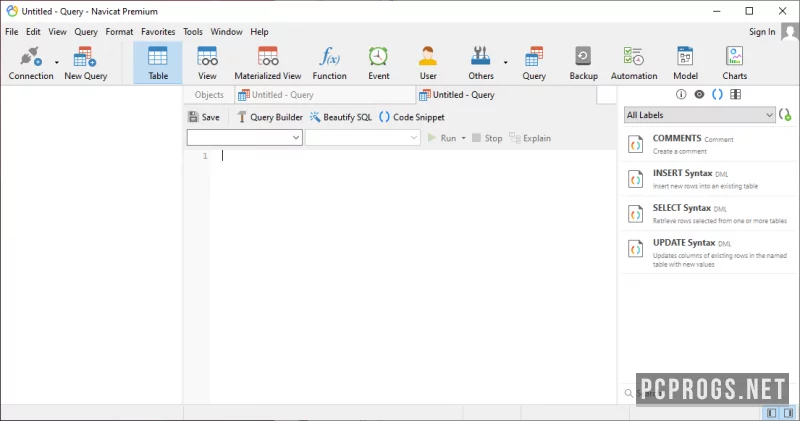
Task: Show the identifiers pane icon
Action: coord(735,94)
